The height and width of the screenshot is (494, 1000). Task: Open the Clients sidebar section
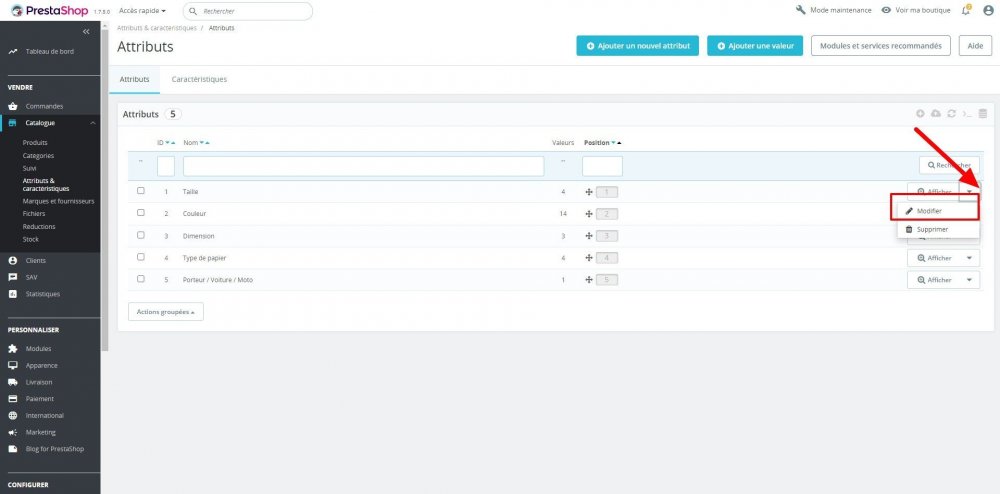pos(36,261)
